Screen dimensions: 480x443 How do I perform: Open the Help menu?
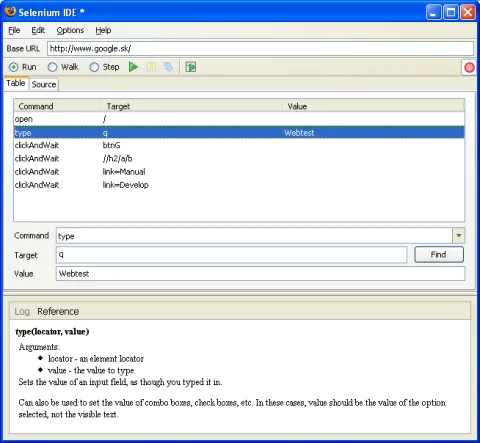click(x=103, y=30)
